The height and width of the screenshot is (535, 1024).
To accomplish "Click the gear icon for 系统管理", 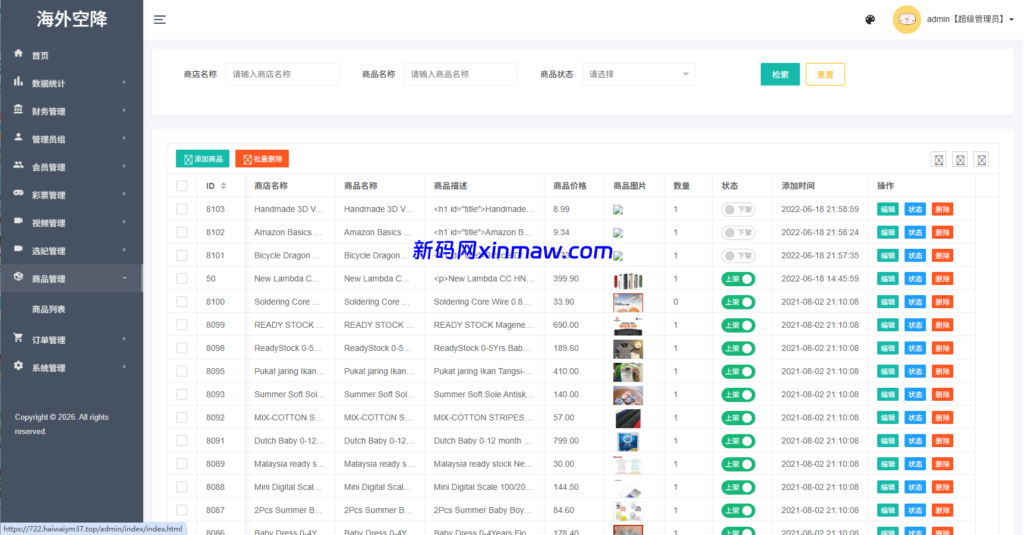I will pos(18,366).
